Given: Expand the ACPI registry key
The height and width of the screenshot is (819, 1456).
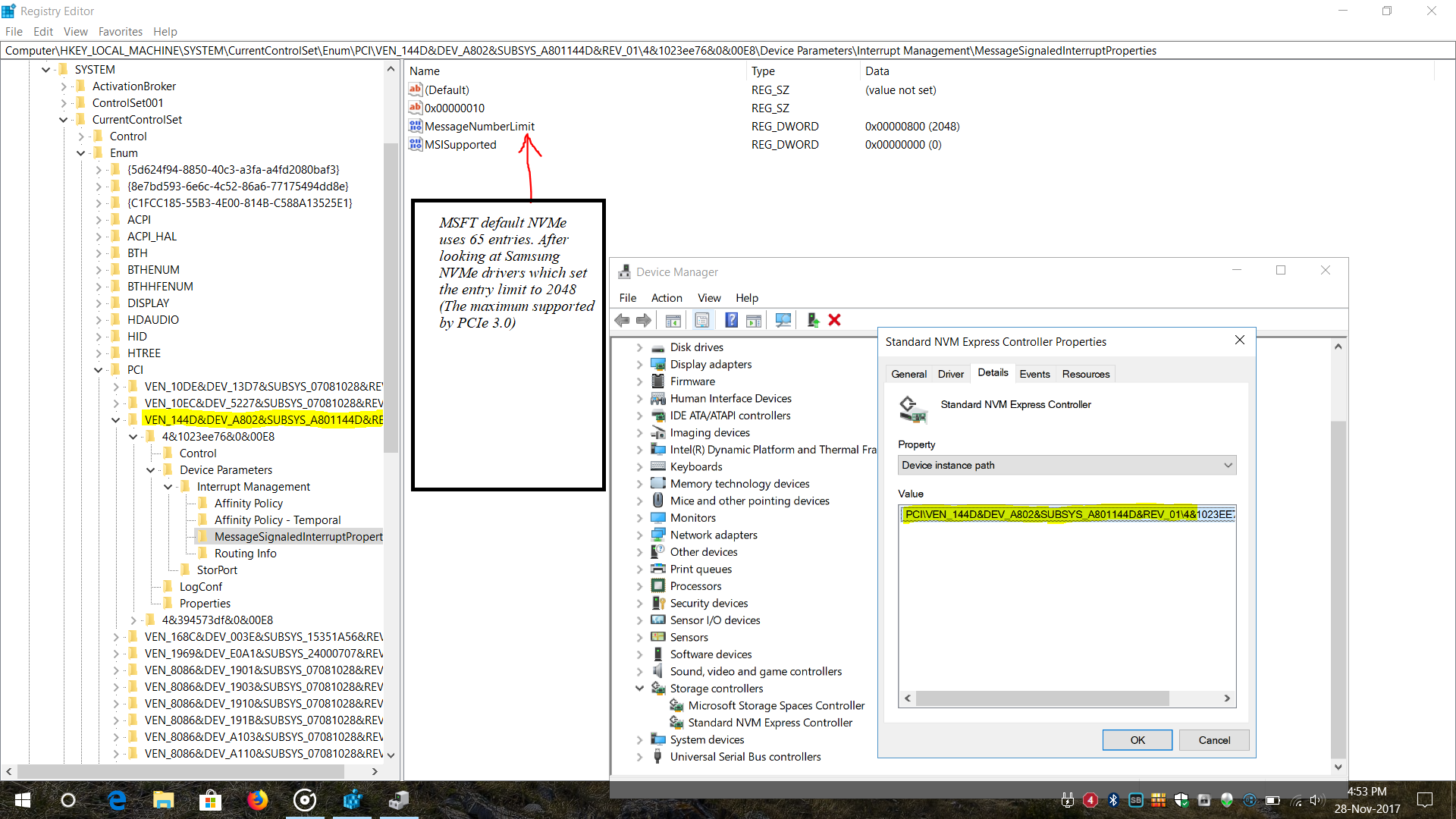Looking at the screenshot, I should tap(99, 219).
